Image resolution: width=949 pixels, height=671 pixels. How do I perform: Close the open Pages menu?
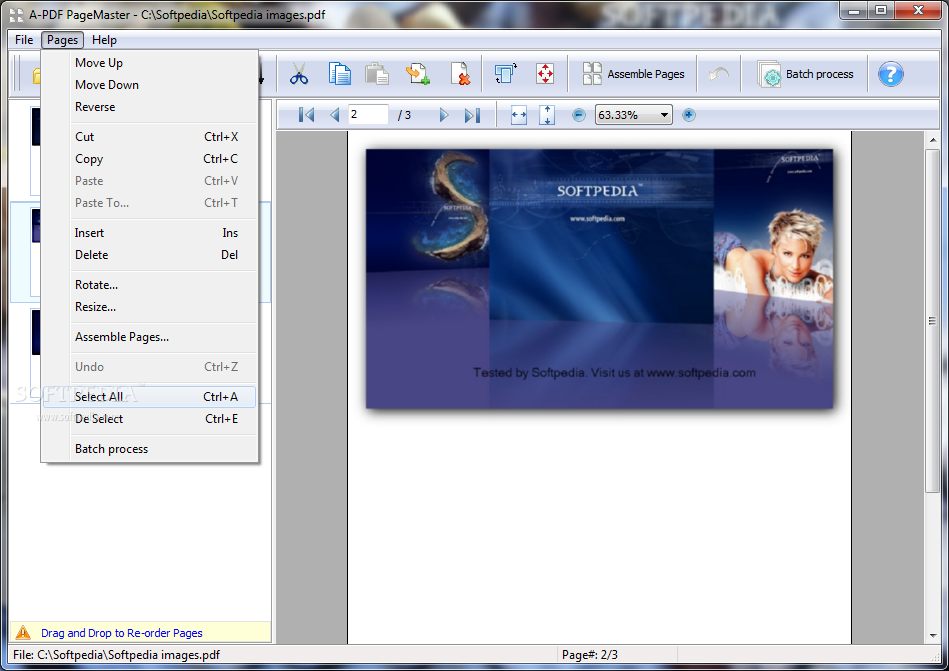62,40
